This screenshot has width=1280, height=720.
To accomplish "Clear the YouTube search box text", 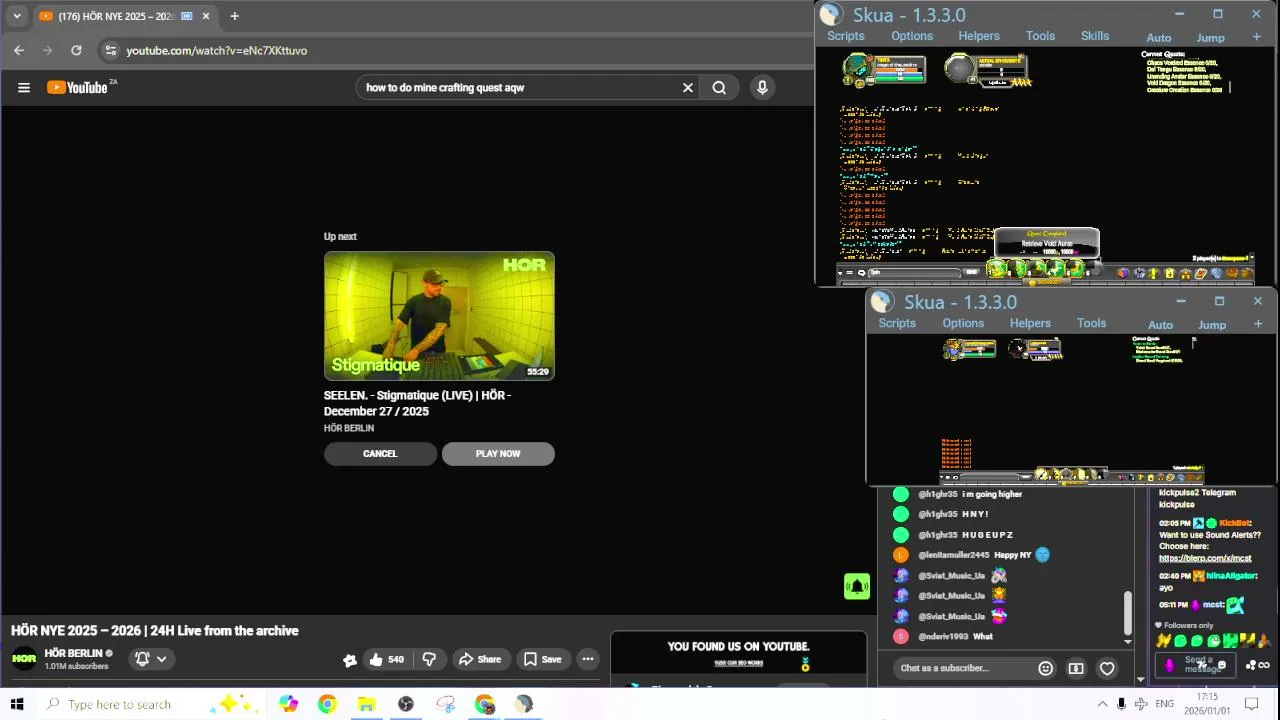I will [x=688, y=88].
